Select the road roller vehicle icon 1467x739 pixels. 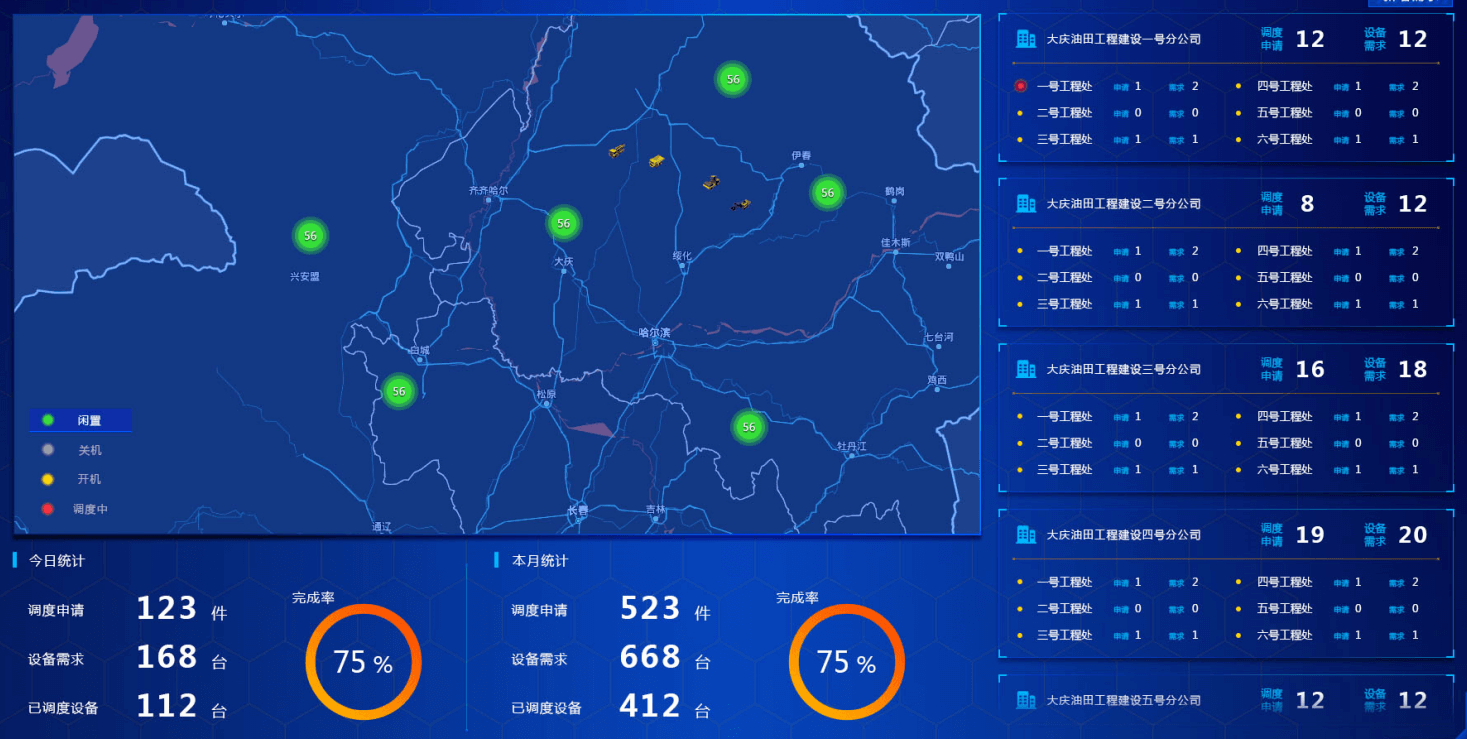(x=711, y=182)
